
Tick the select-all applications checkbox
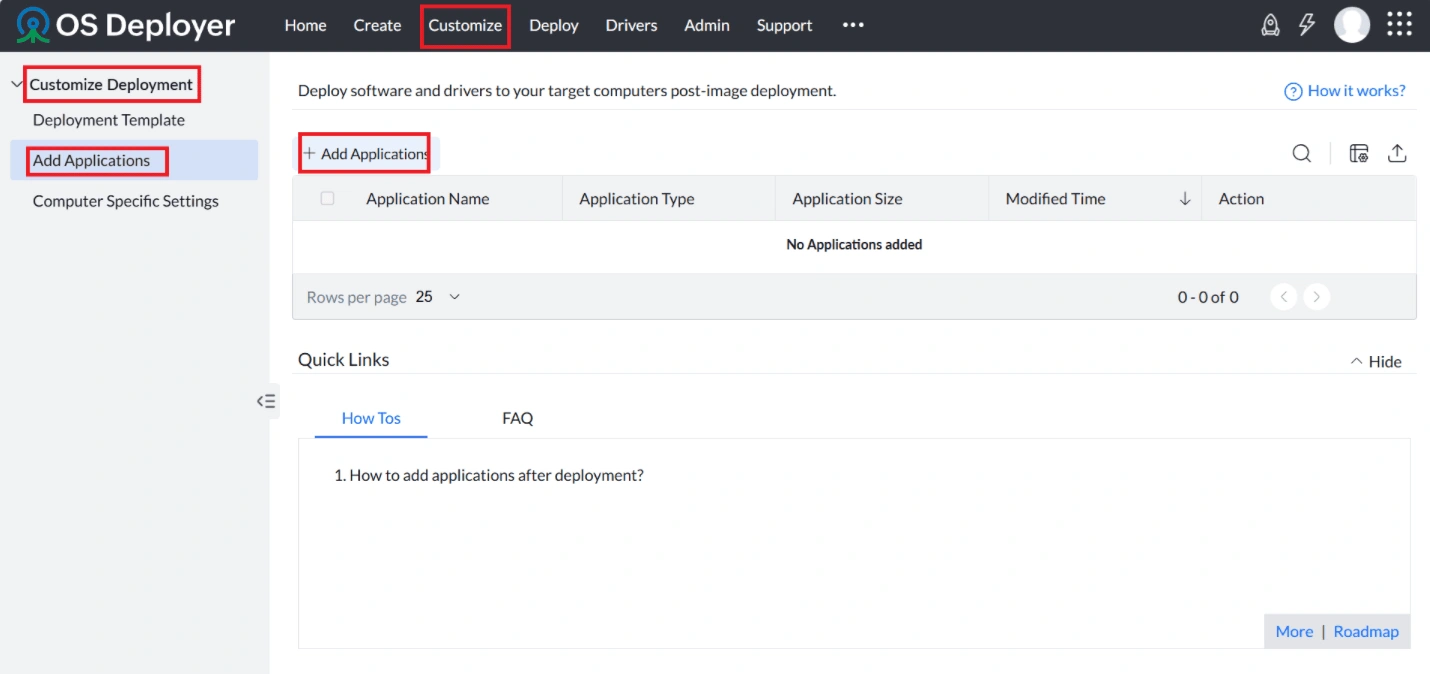point(327,198)
